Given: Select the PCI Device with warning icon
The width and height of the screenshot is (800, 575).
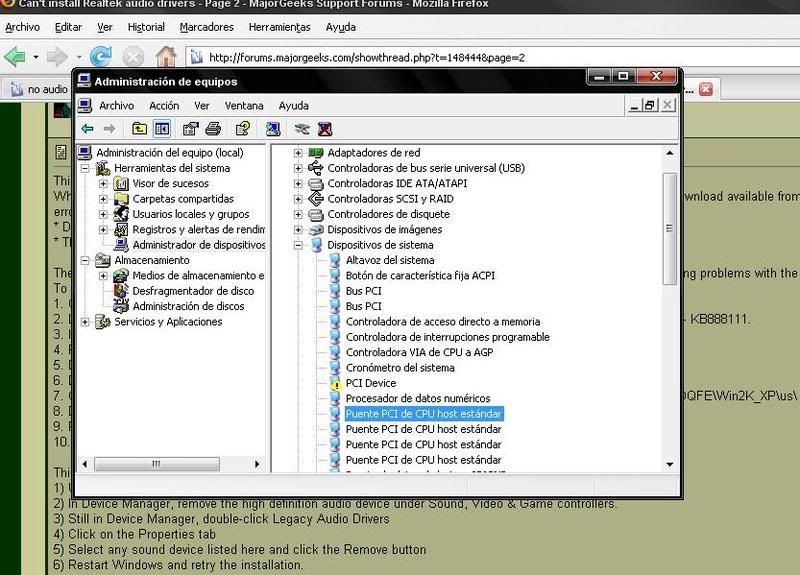Looking at the screenshot, I should [370, 383].
